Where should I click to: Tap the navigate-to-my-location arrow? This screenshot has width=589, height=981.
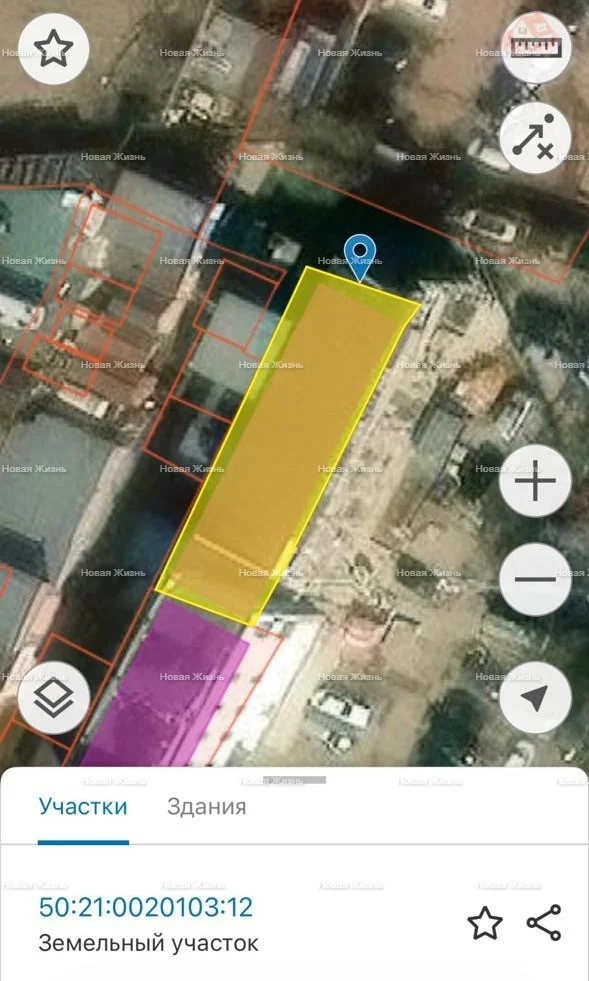click(x=535, y=698)
